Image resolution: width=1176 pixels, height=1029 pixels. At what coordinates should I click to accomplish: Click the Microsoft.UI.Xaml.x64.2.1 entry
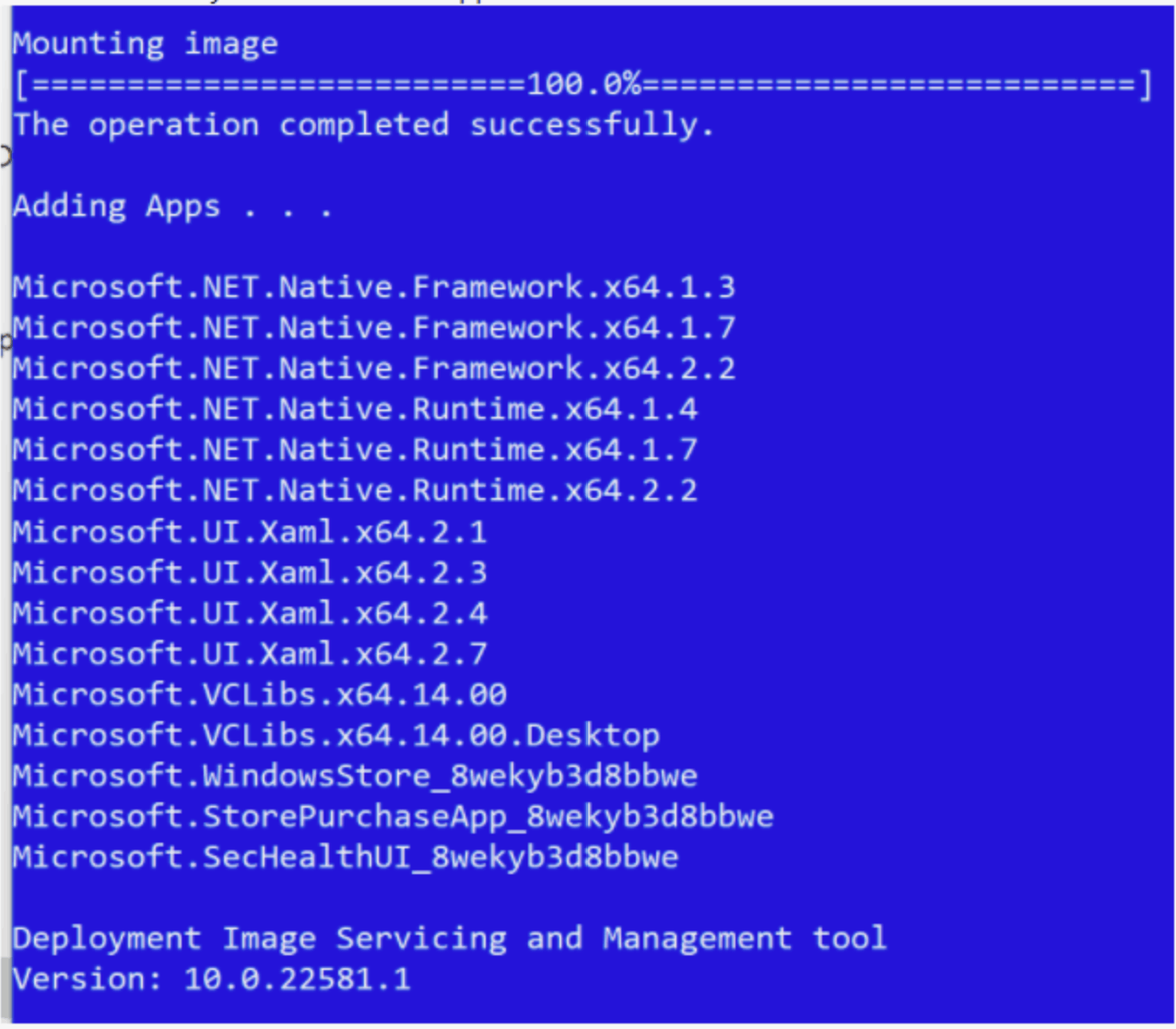click(x=250, y=532)
